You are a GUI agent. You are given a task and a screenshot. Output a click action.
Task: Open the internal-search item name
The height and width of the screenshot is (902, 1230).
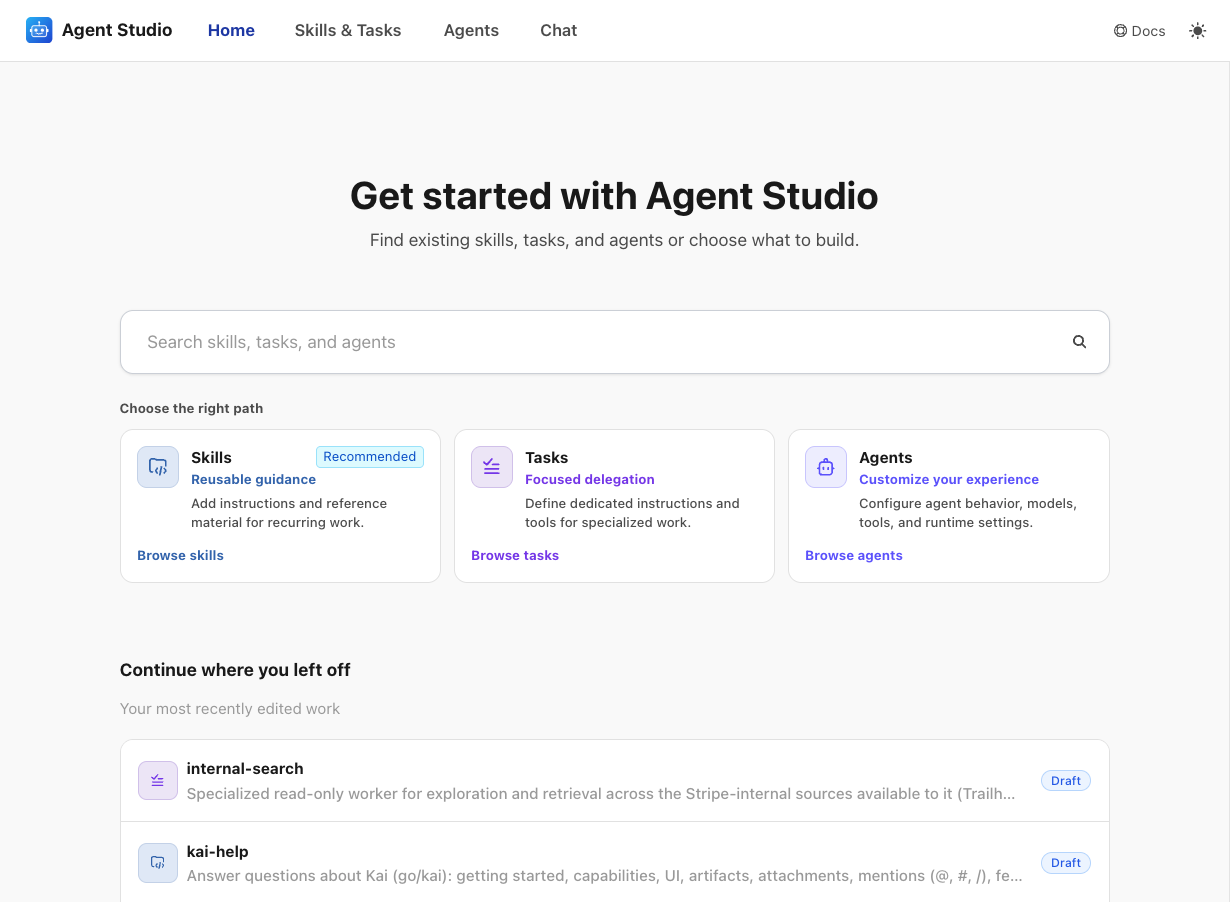tap(245, 768)
